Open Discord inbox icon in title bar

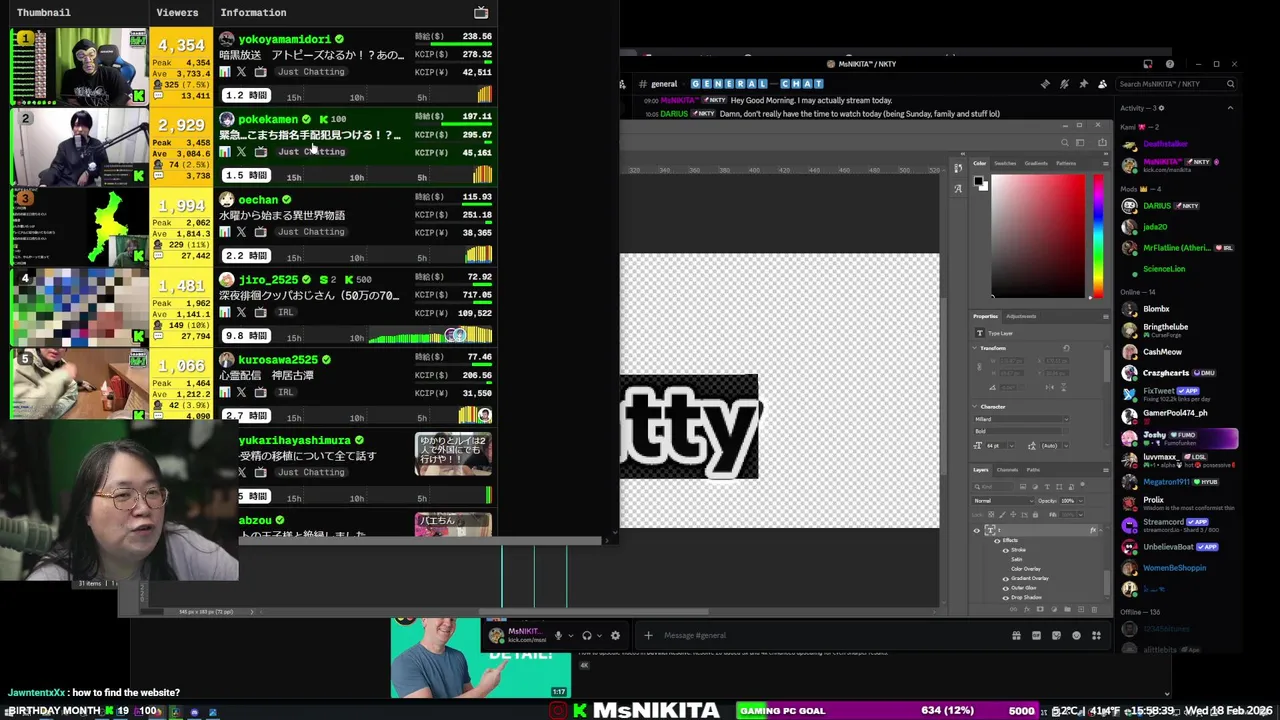pyautogui.click(x=1148, y=64)
